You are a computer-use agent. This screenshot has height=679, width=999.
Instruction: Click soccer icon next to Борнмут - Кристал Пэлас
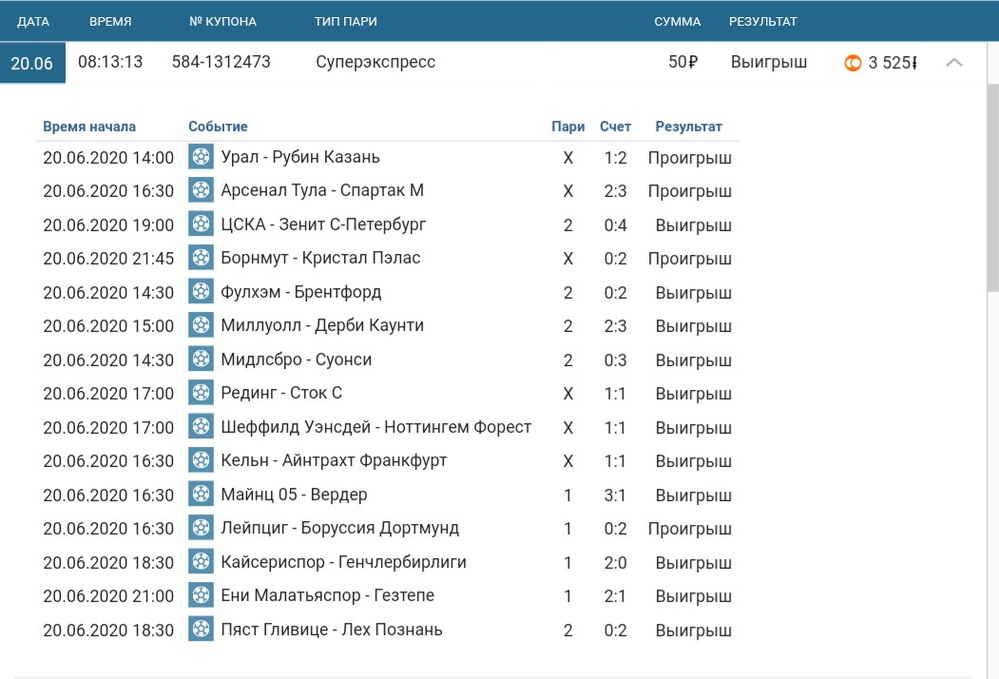coord(201,258)
